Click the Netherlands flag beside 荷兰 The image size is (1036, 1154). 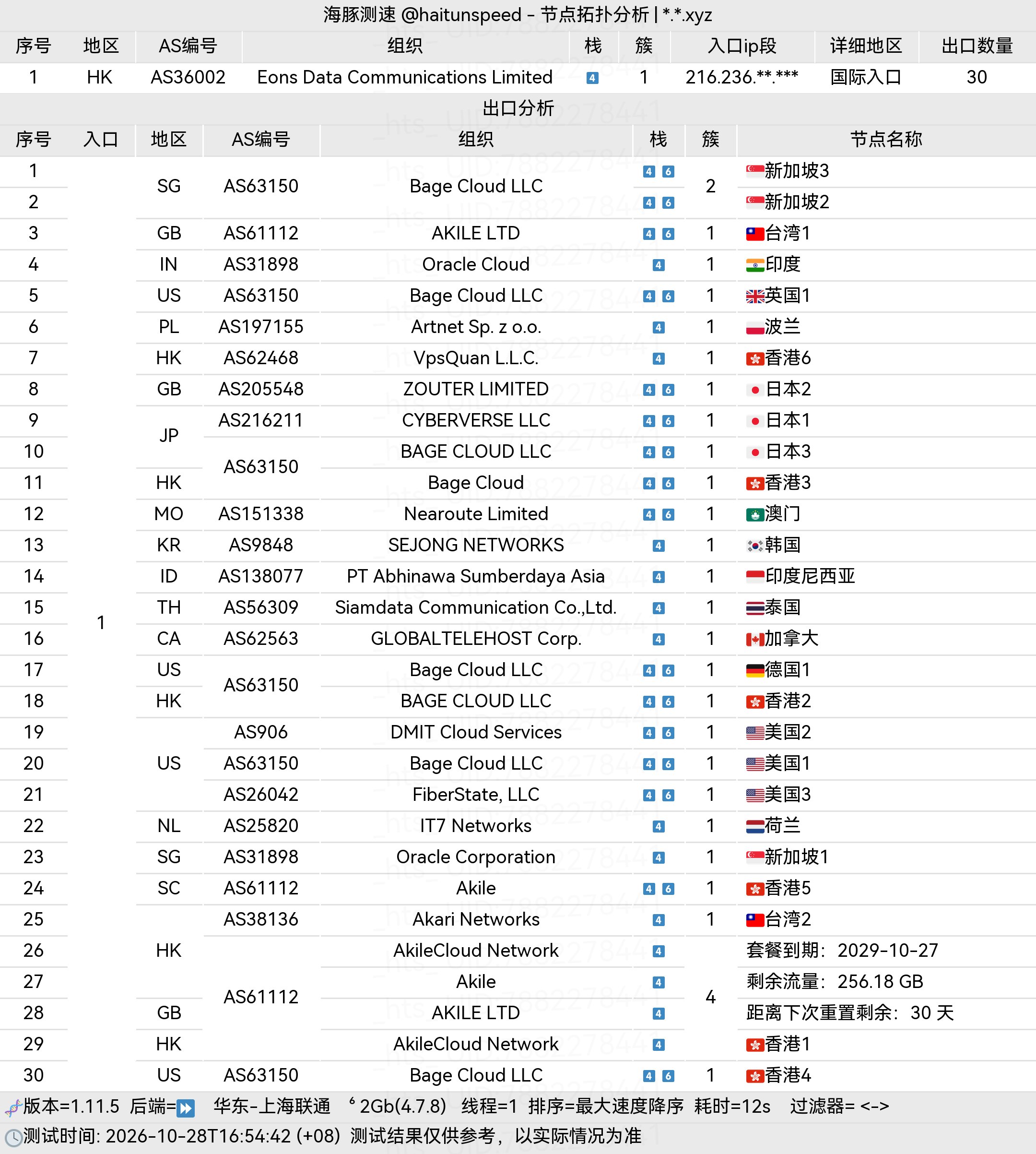[755, 826]
